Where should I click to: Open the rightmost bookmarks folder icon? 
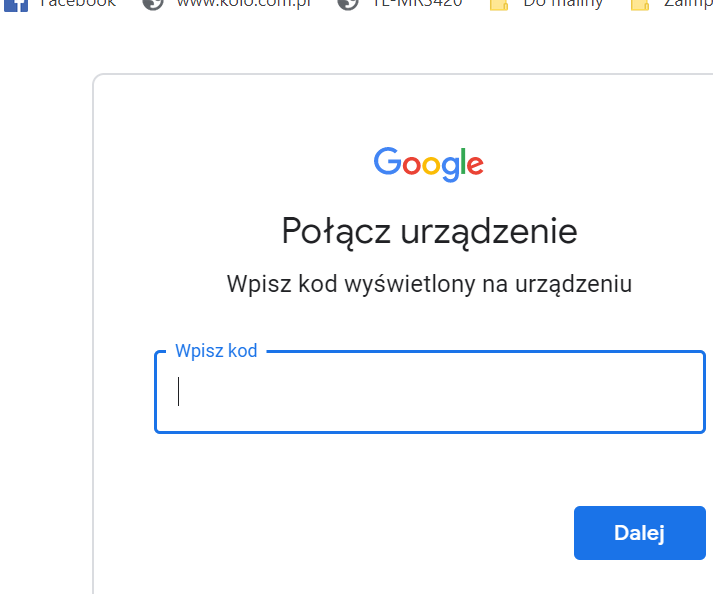pos(640,5)
